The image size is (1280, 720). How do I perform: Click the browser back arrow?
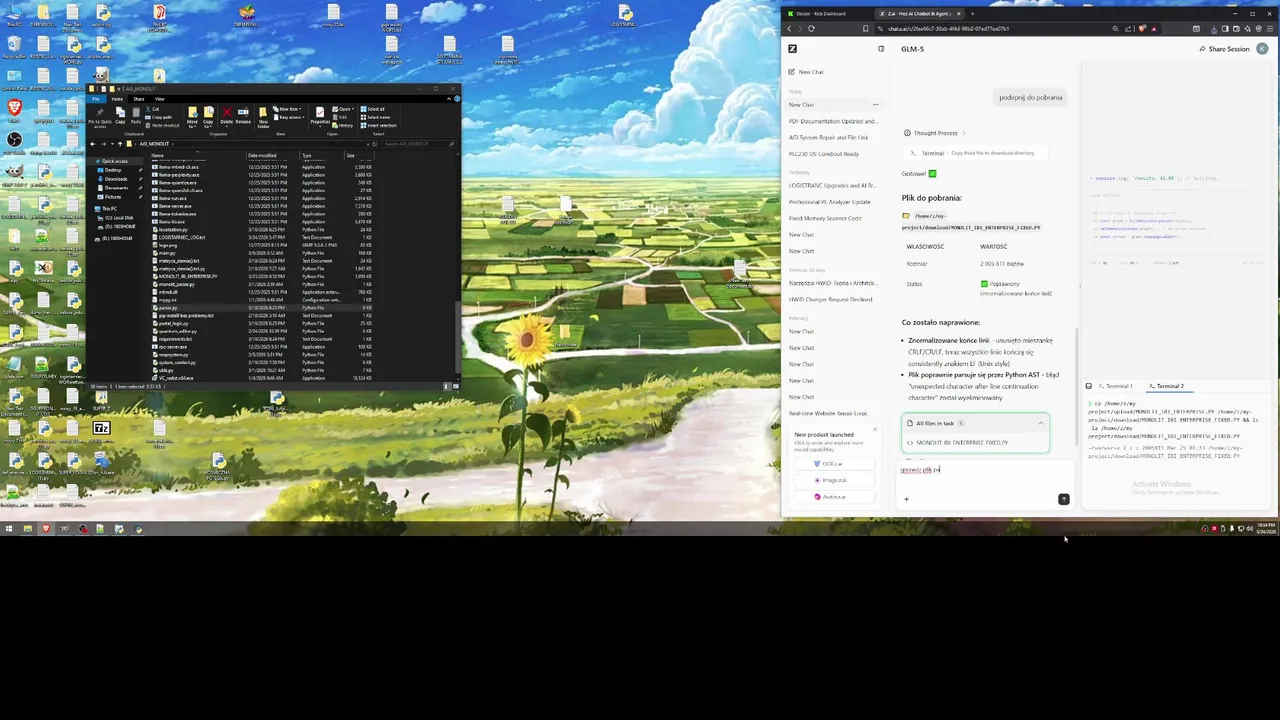coord(790,28)
